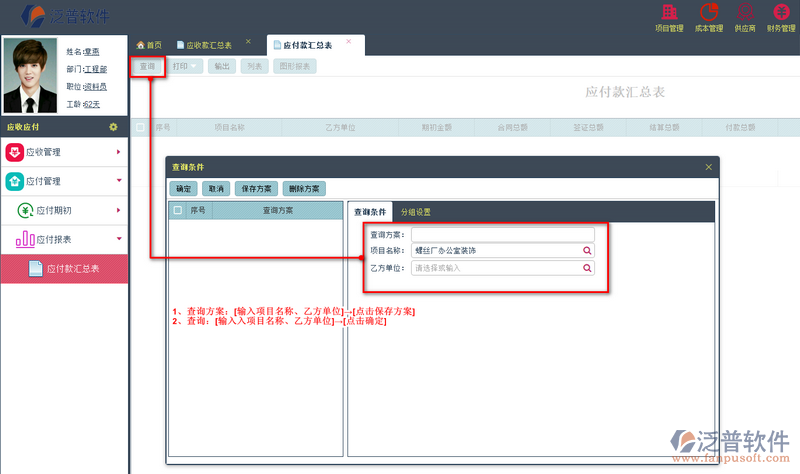Close the 应收款汇总表 tab
The image size is (800, 474).
[x=248, y=41]
